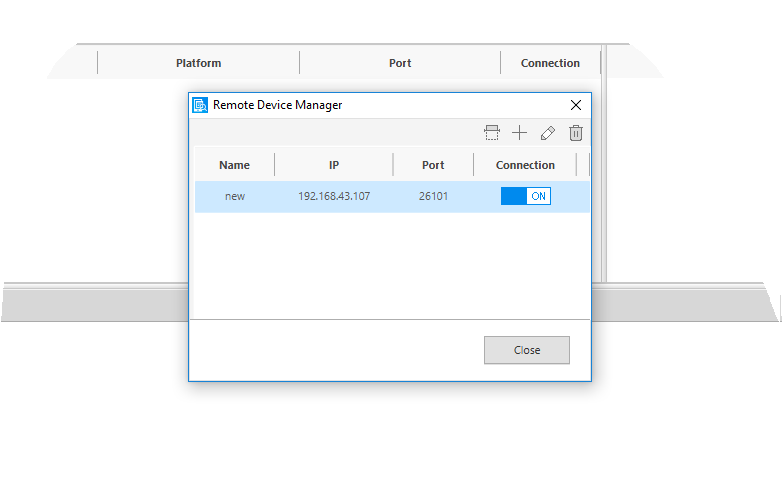The width and height of the screenshot is (783, 504).
Task: Delete selected device with trash icon
Action: (x=575, y=133)
